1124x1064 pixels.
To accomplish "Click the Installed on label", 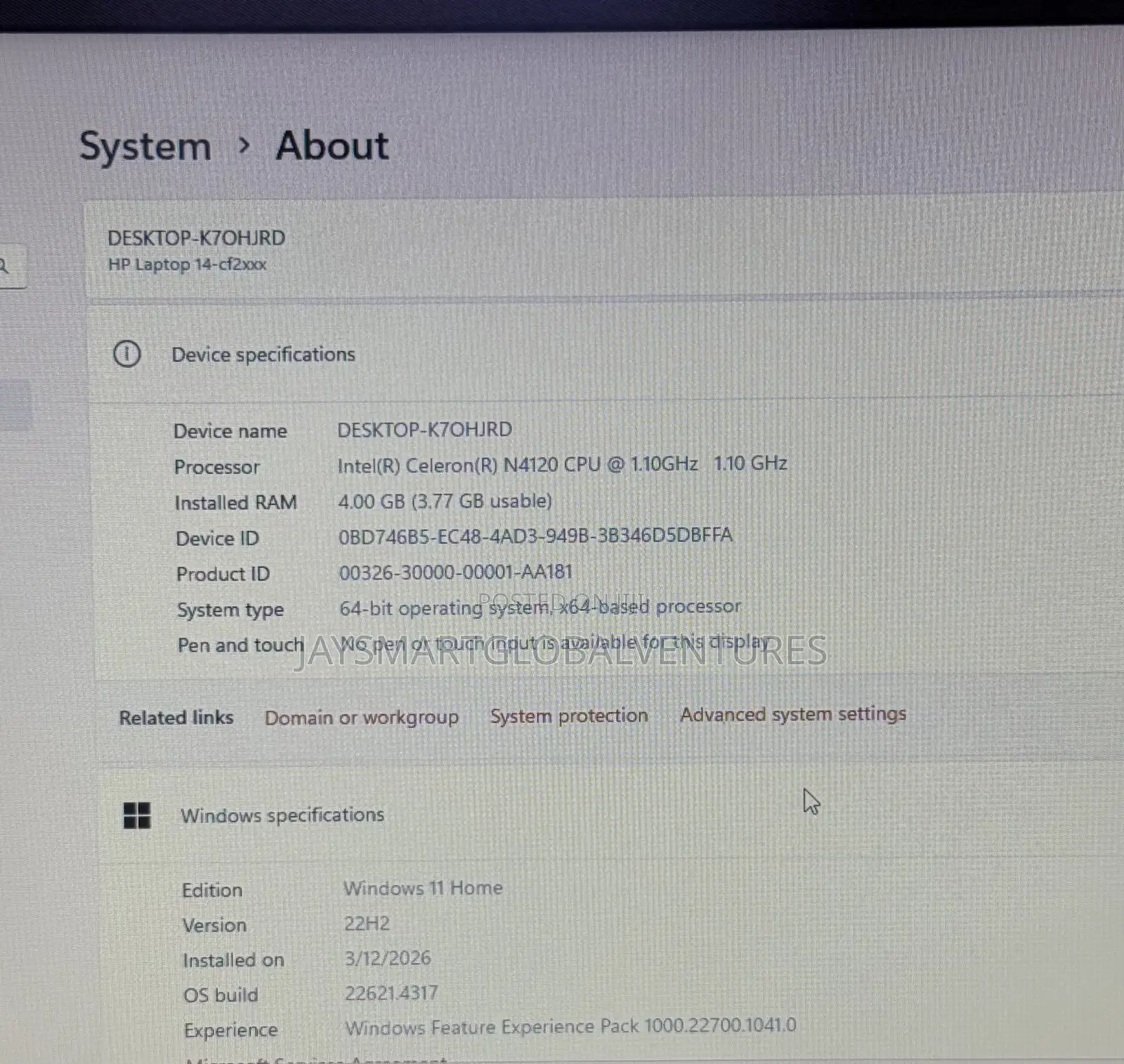I will [x=233, y=961].
